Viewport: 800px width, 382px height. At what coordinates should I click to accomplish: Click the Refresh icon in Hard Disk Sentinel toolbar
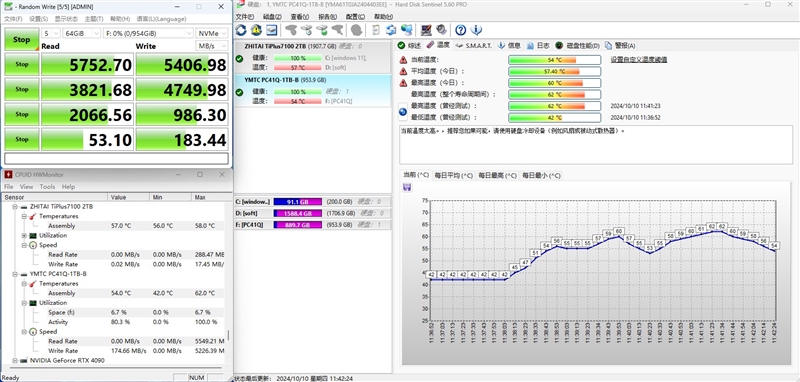241,30
